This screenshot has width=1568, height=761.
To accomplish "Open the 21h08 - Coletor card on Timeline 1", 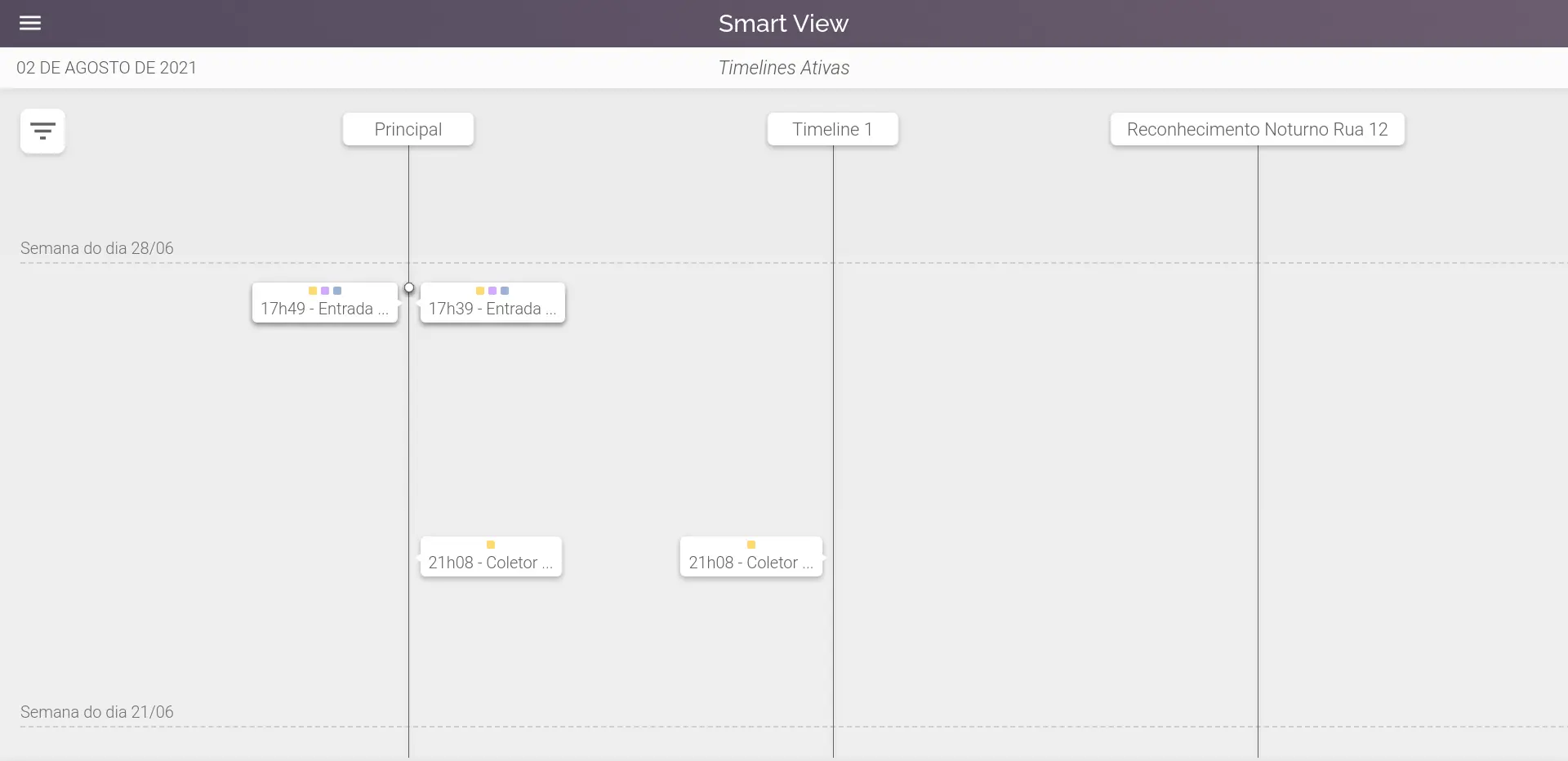I will click(751, 563).
